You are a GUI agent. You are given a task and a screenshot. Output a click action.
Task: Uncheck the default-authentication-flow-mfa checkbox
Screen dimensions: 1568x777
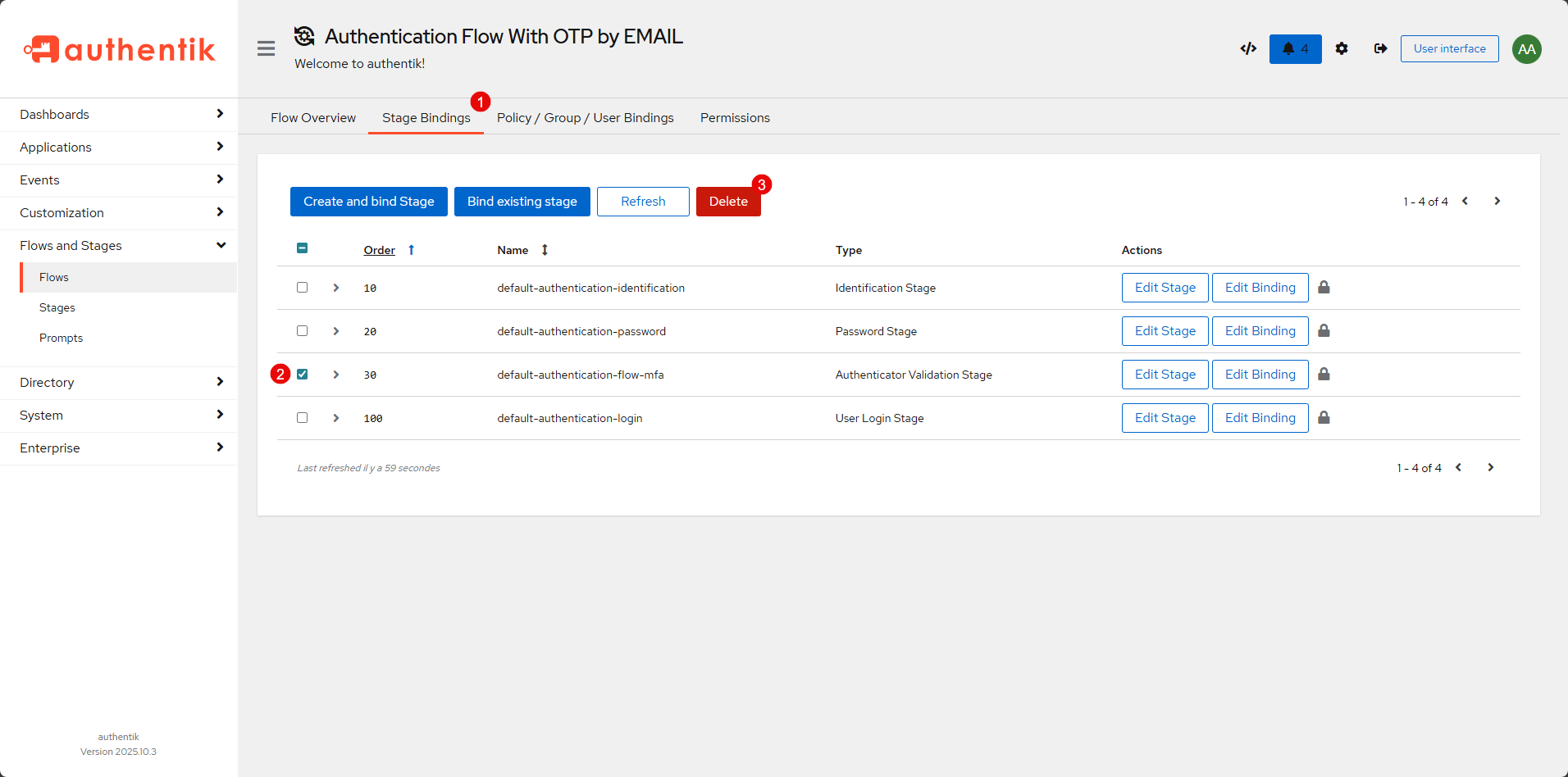303,375
